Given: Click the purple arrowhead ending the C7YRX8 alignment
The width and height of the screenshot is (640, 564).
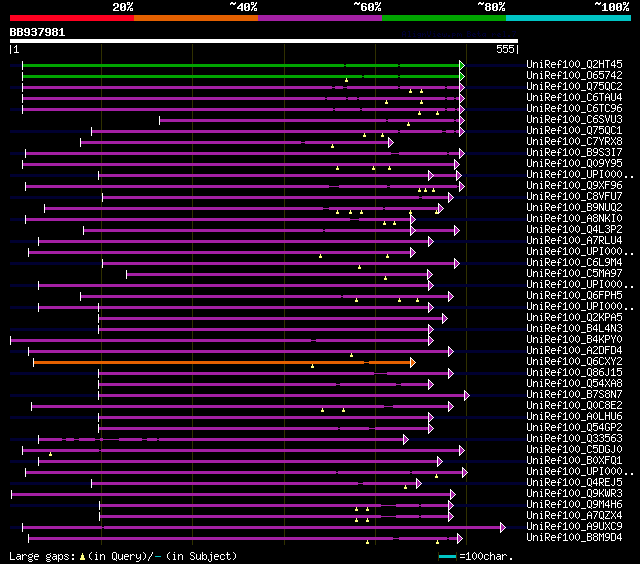Looking at the screenshot, I should (x=391, y=142).
